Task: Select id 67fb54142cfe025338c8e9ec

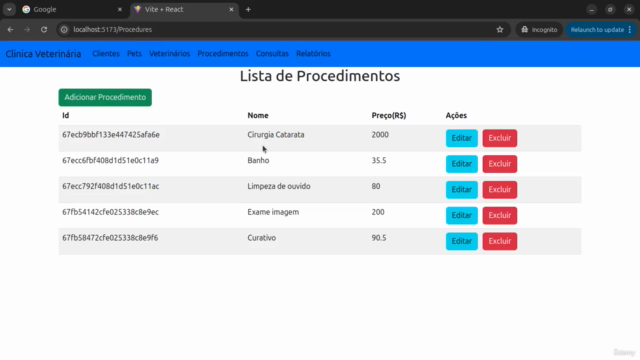Action: click(x=110, y=212)
